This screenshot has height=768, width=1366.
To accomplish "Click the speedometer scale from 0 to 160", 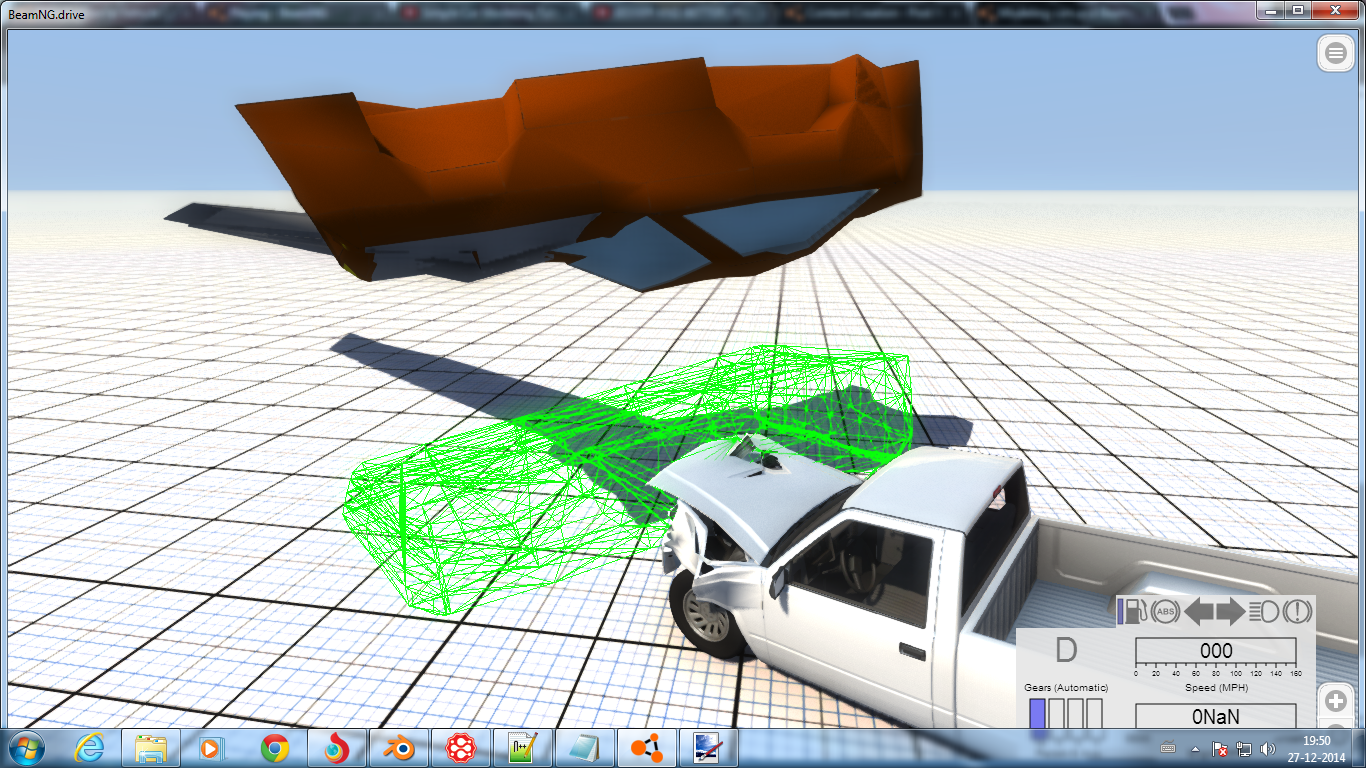I will pyautogui.click(x=1216, y=671).
